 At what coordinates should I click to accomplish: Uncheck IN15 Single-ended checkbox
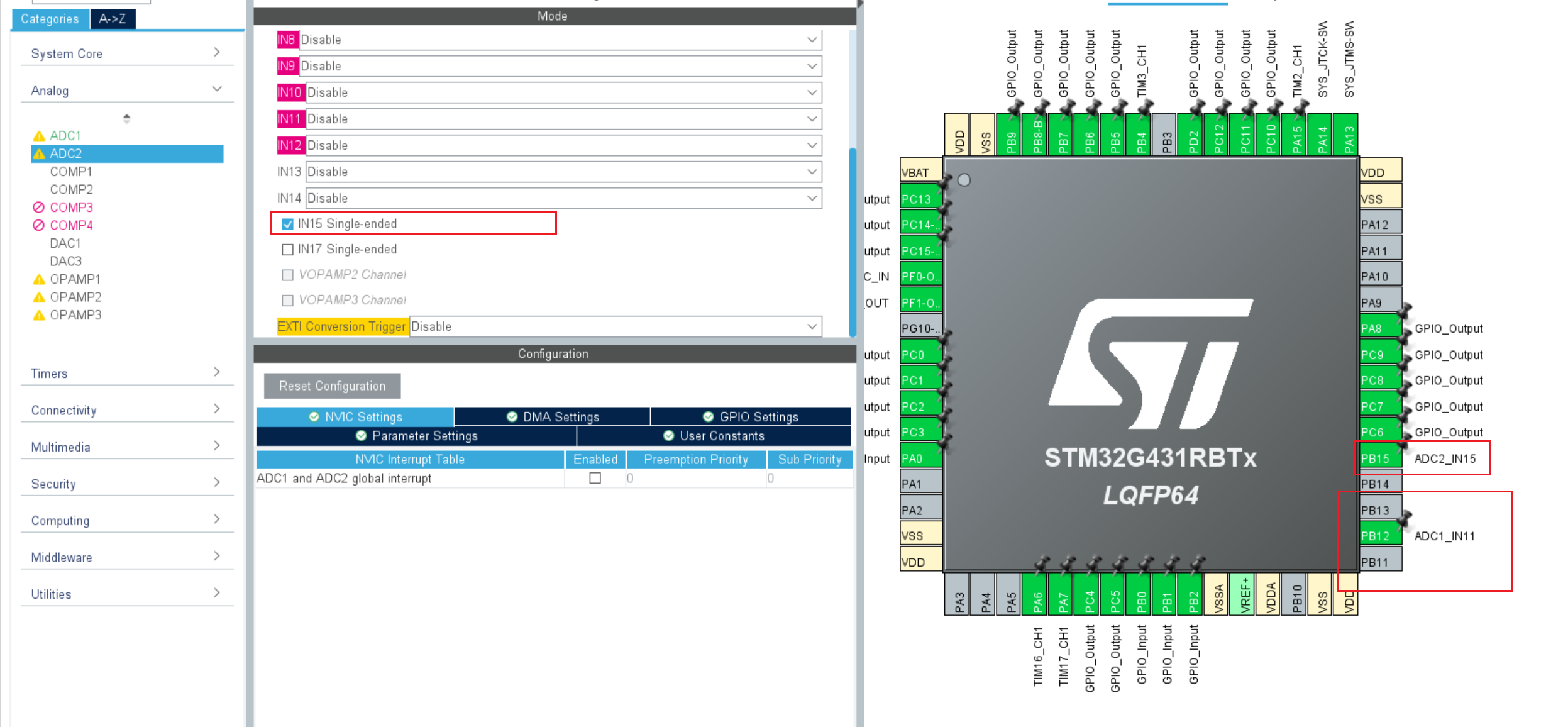click(x=287, y=225)
